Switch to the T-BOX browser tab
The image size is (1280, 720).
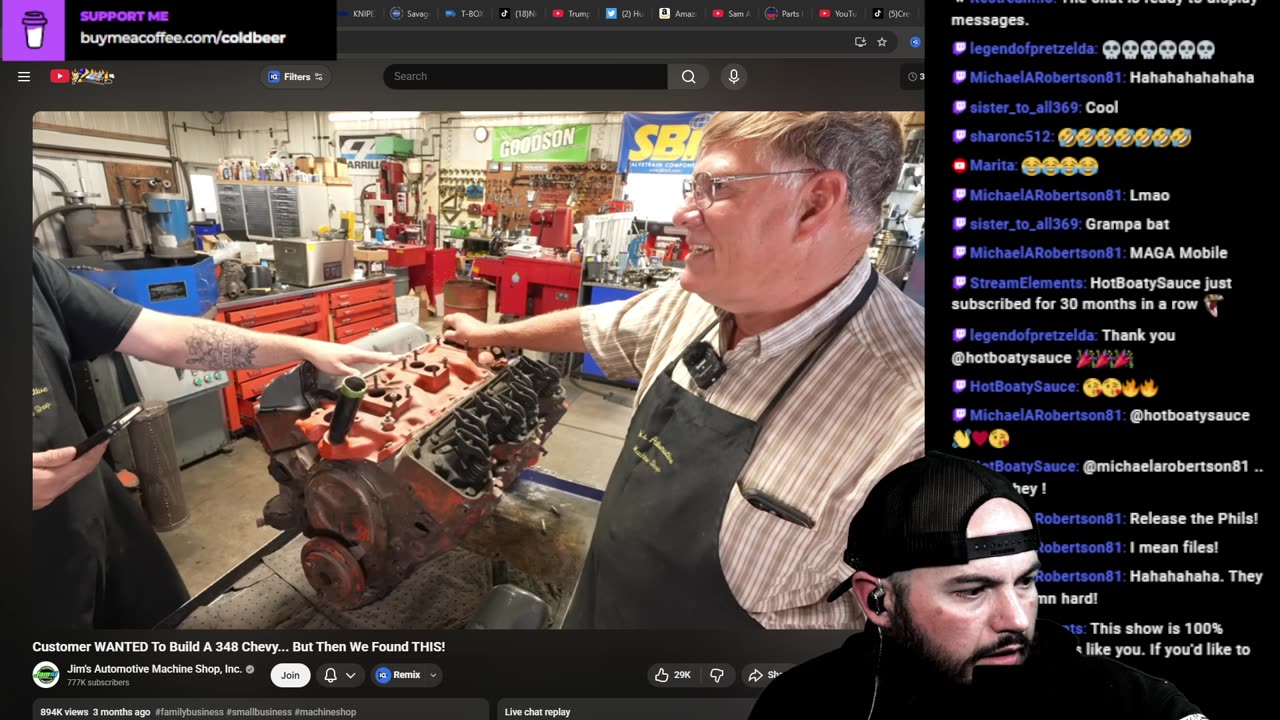point(464,14)
